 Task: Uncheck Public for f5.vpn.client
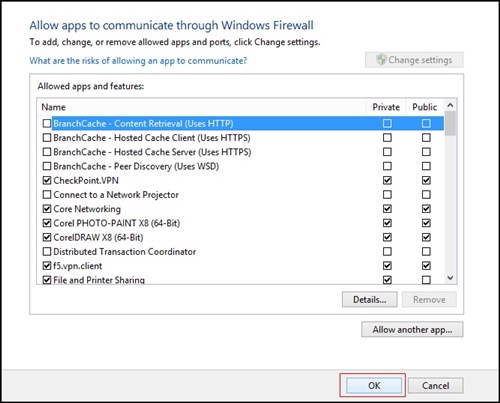tap(426, 266)
